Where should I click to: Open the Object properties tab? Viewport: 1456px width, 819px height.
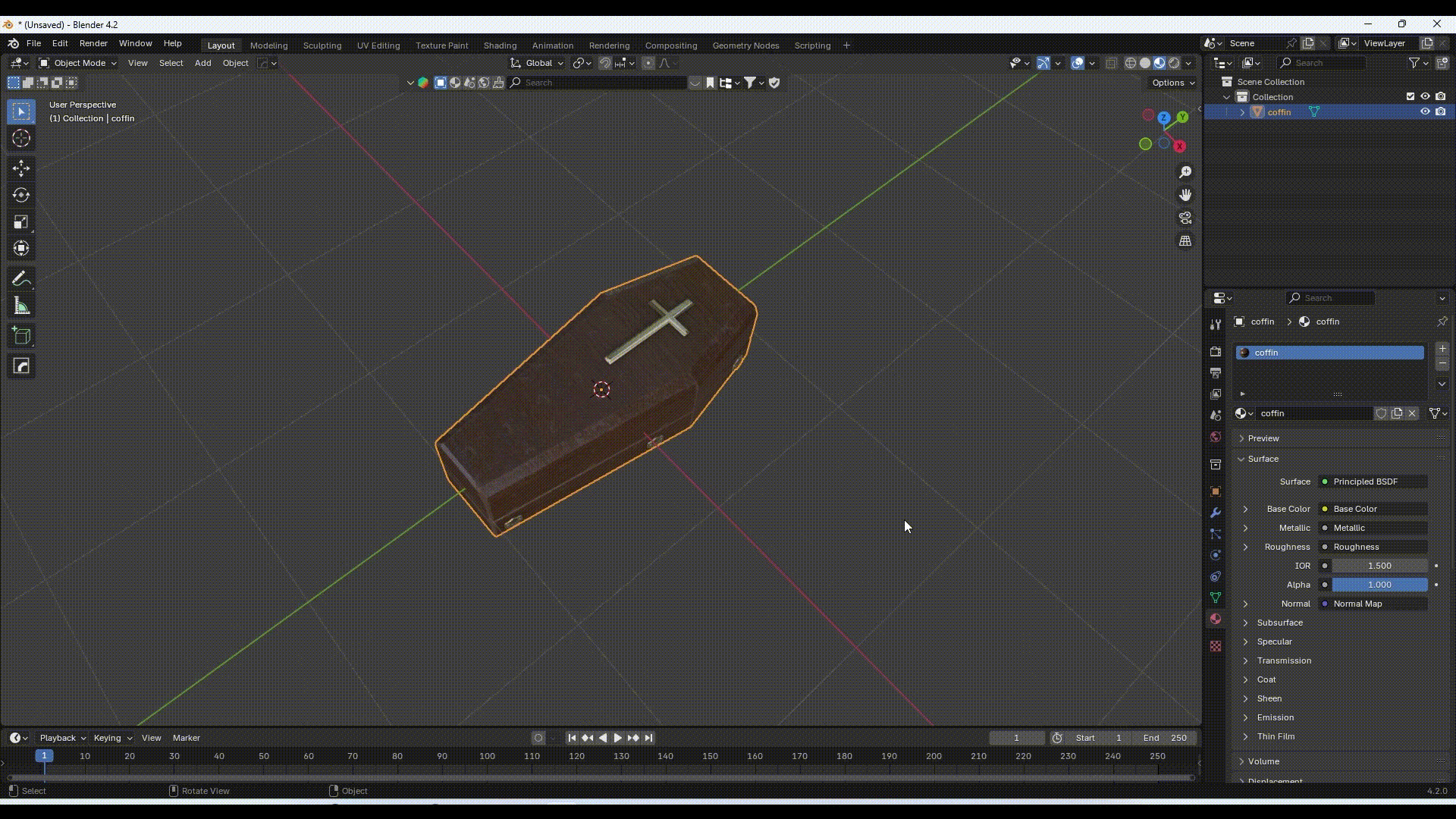click(1216, 491)
